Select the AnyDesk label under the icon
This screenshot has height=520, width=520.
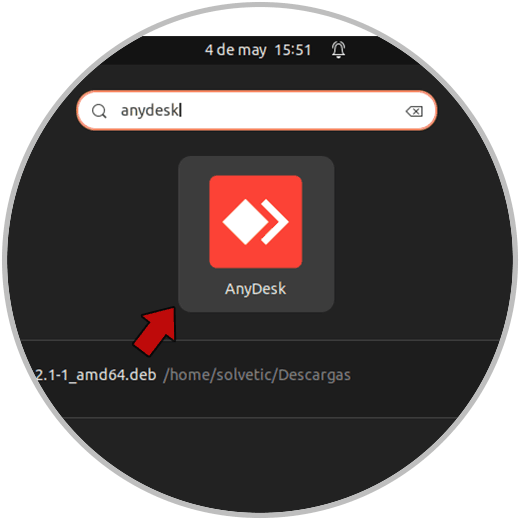(256, 289)
